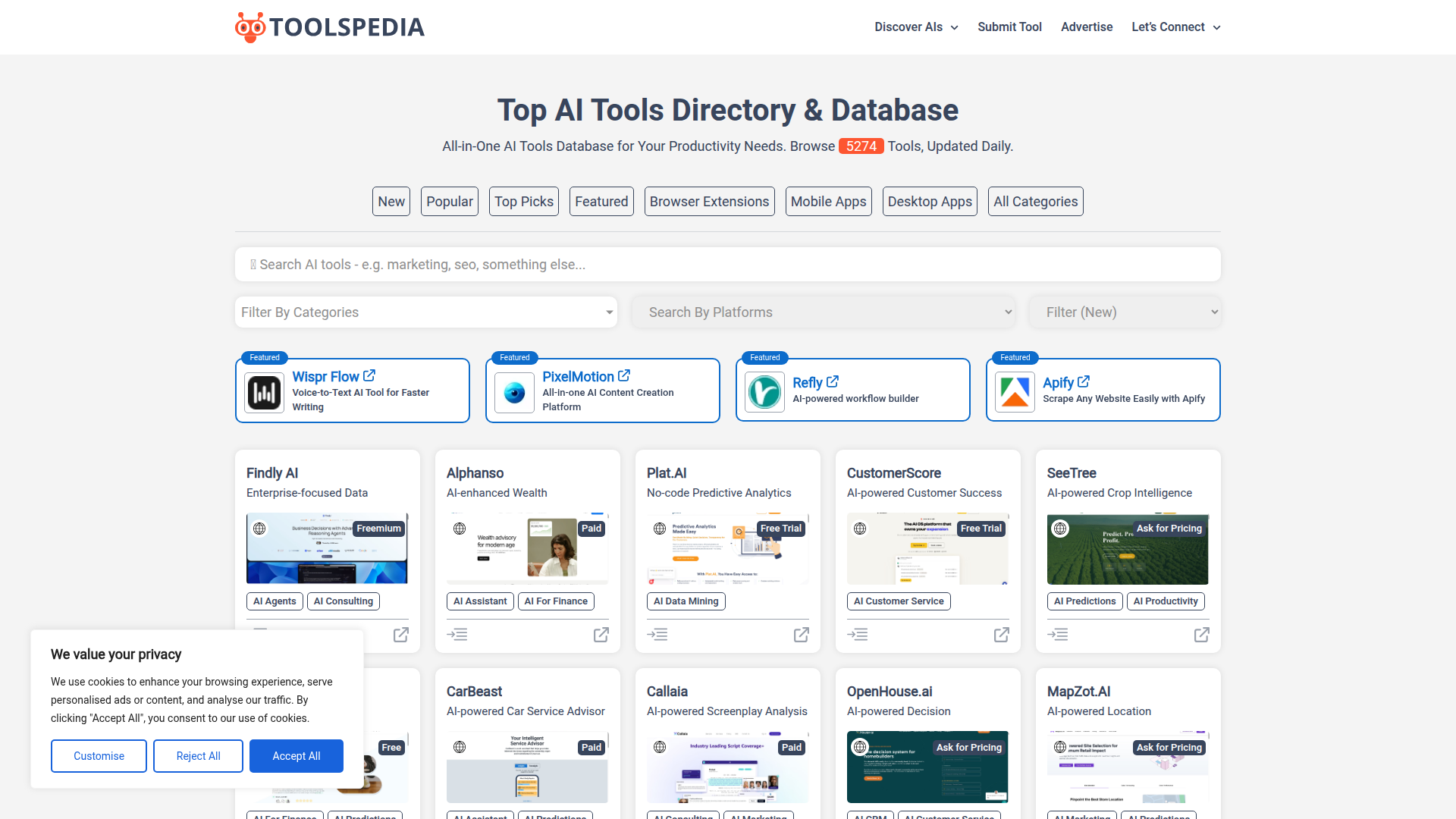
Task: Open Findly AI external site icon
Action: pos(401,635)
